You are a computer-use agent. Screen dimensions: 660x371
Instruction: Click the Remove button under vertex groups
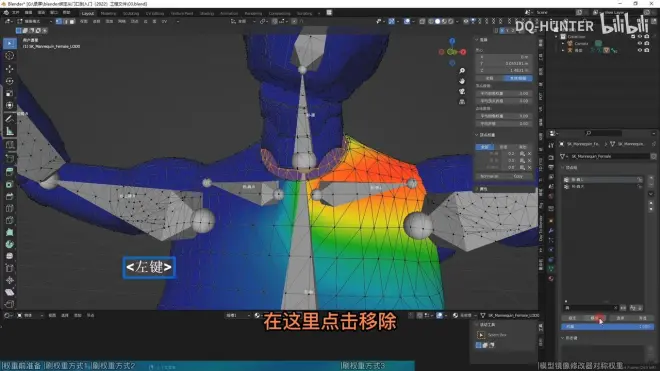[596, 318]
